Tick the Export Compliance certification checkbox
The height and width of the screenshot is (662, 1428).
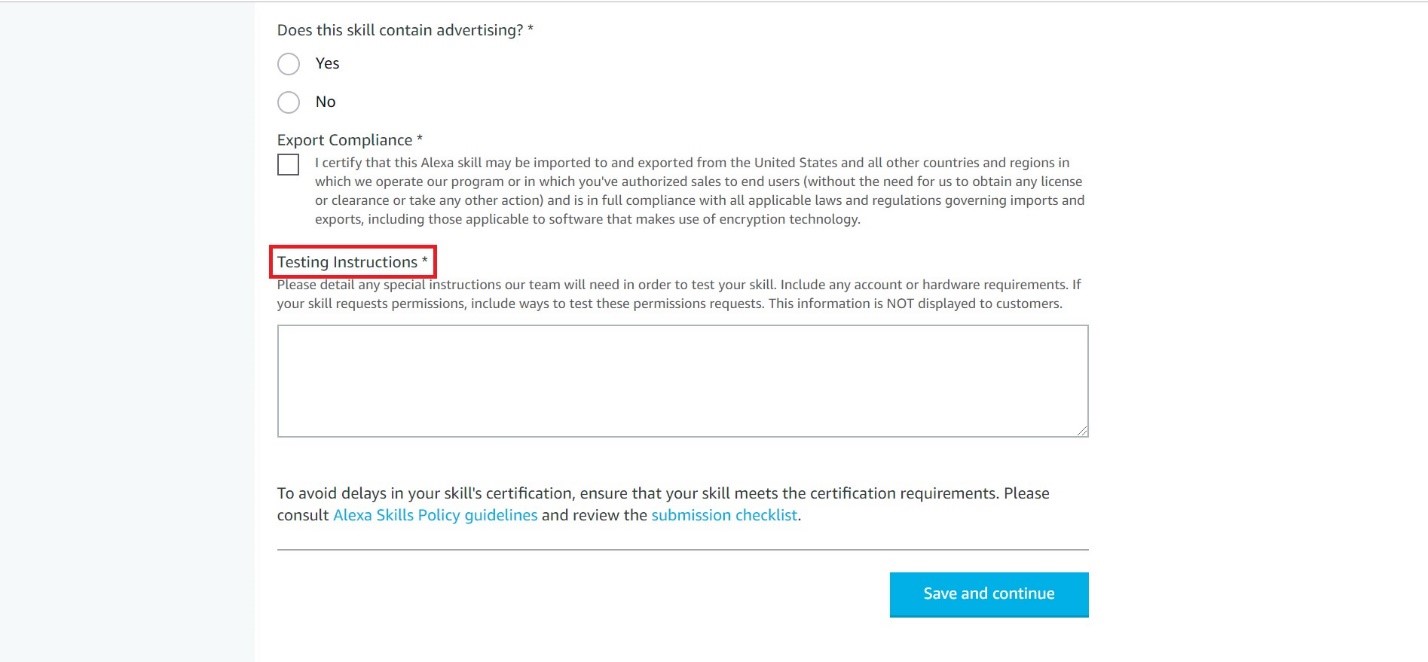click(x=288, y=165)
